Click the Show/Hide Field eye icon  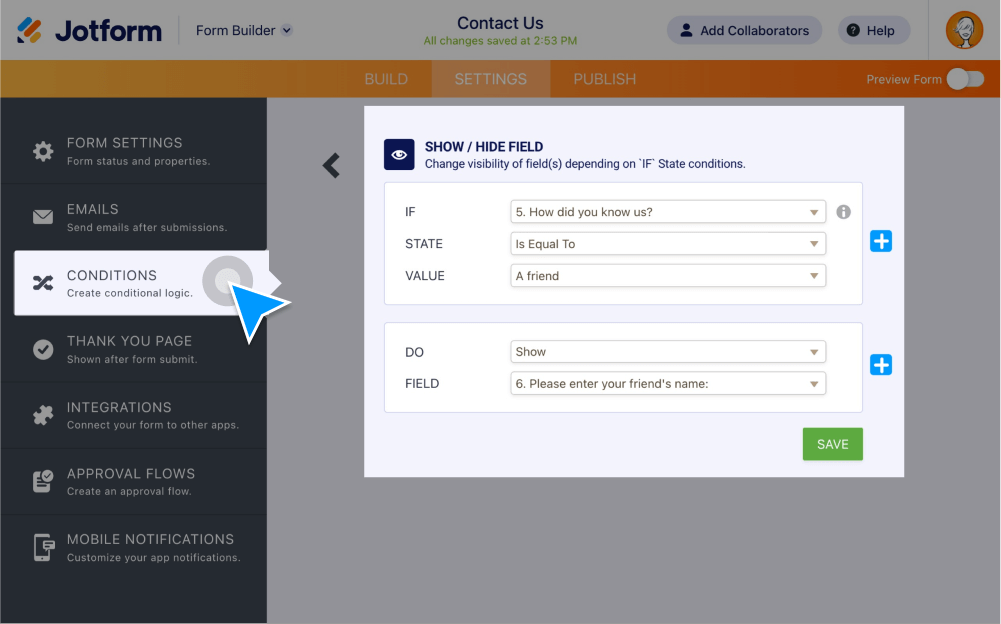[398, 154]
